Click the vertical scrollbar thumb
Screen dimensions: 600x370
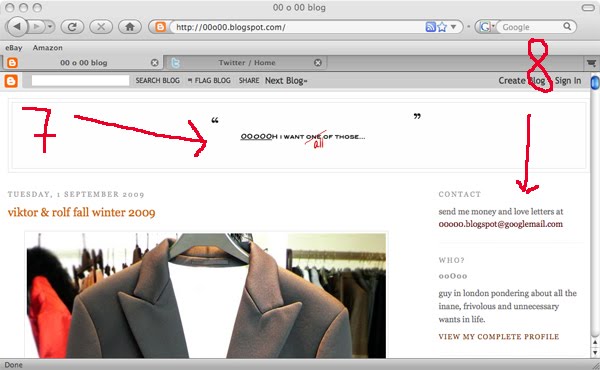595,83
